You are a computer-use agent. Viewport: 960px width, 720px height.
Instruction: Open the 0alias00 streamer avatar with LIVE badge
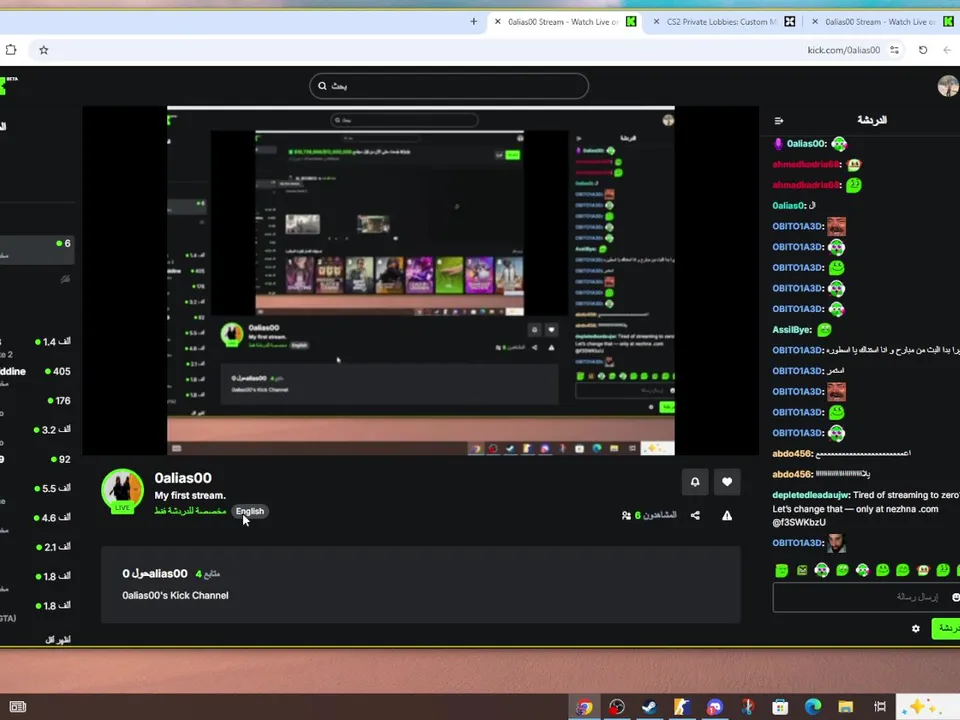pyautogui.click(x=122, y=491)
